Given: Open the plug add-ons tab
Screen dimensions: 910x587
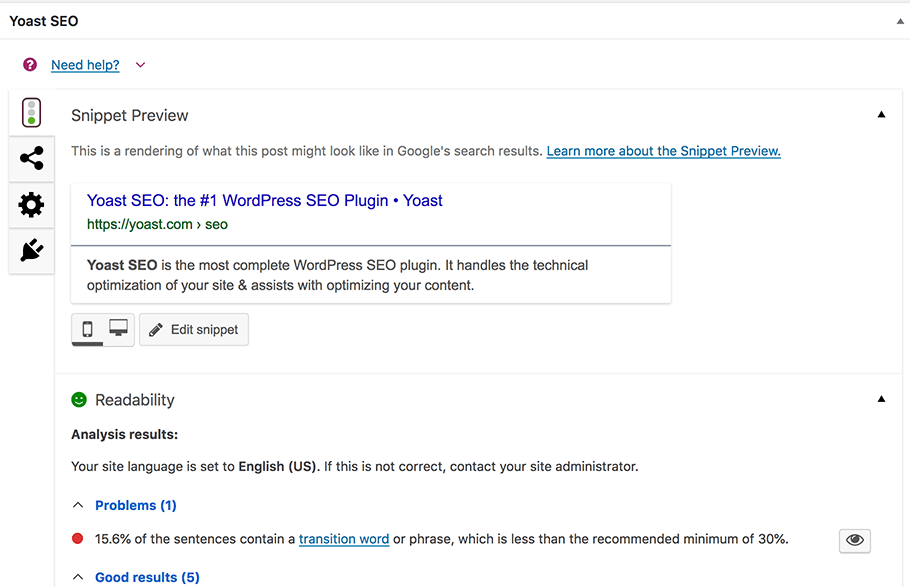Looking at the screenshot, I should (31, 250).
